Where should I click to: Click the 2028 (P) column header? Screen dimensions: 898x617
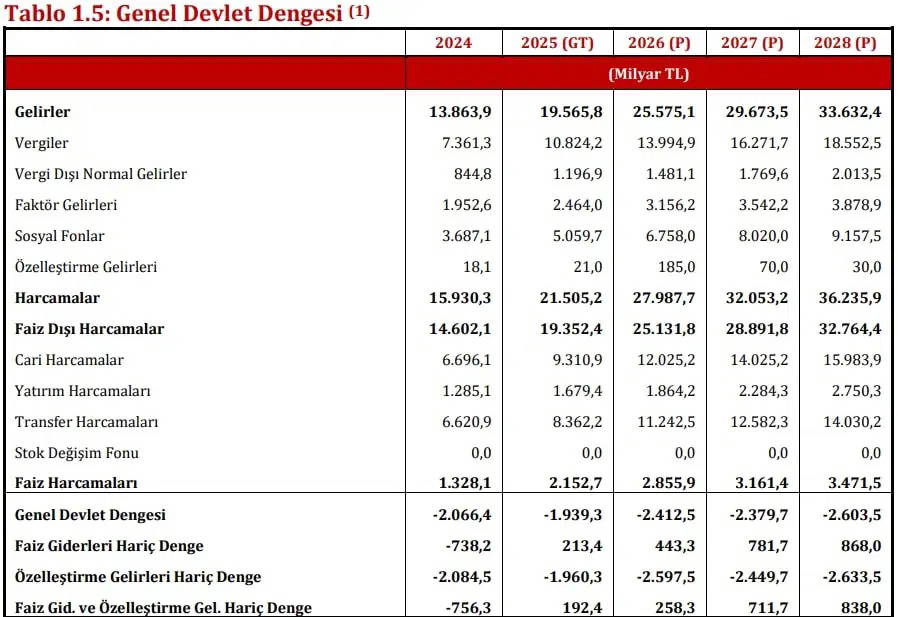pos(845,43)
